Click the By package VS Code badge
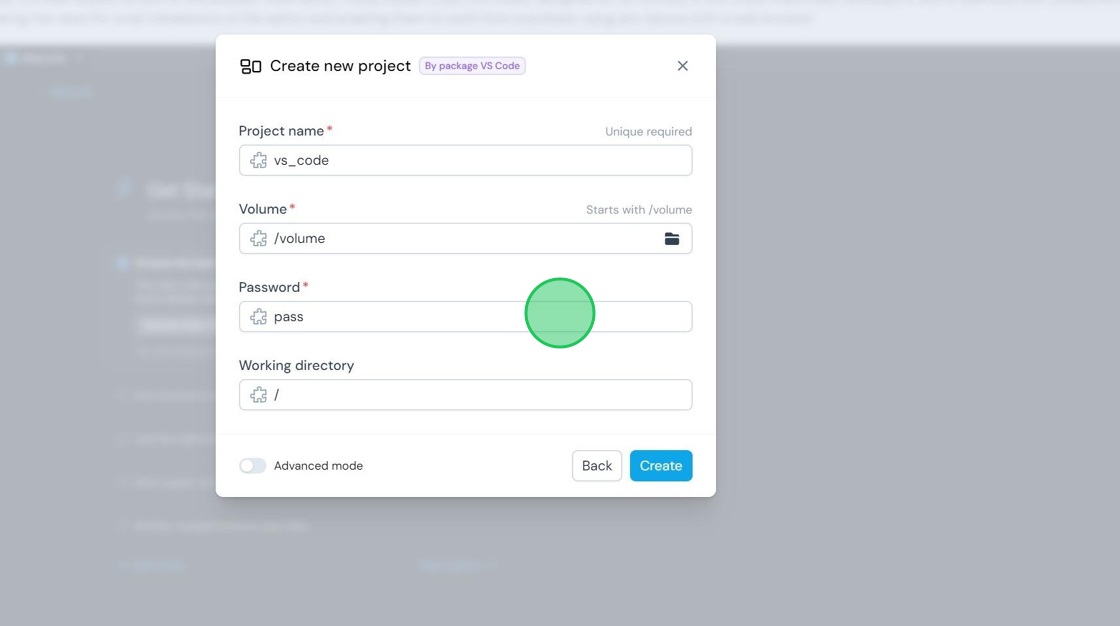This screenshot has height=626, width=1120. (x=472, y=66)
